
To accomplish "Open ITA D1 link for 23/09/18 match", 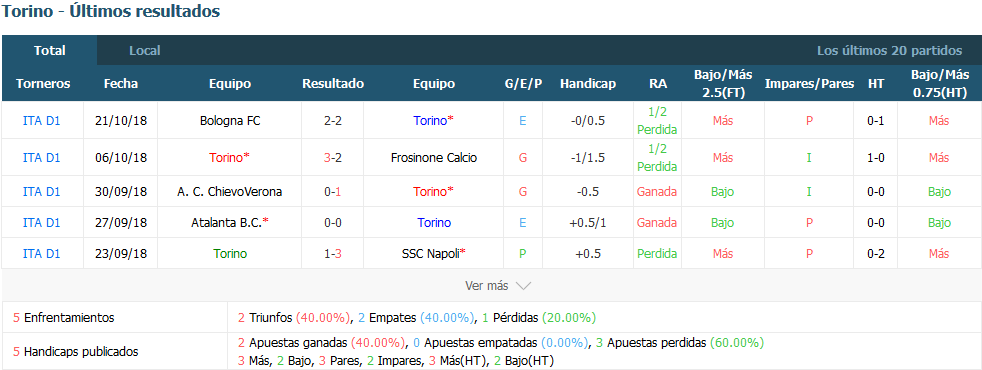I will pyautogui.click(x=41, y=254).
